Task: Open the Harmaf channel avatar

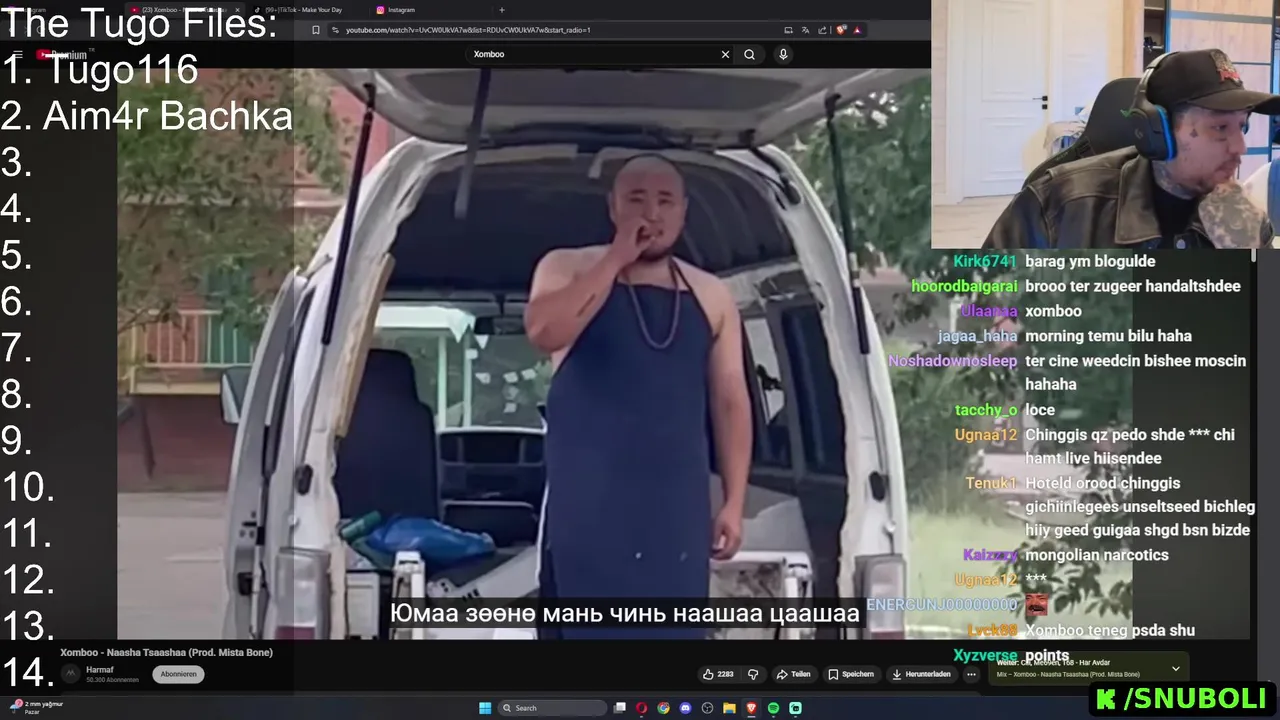Action: (x=70, y=673)
